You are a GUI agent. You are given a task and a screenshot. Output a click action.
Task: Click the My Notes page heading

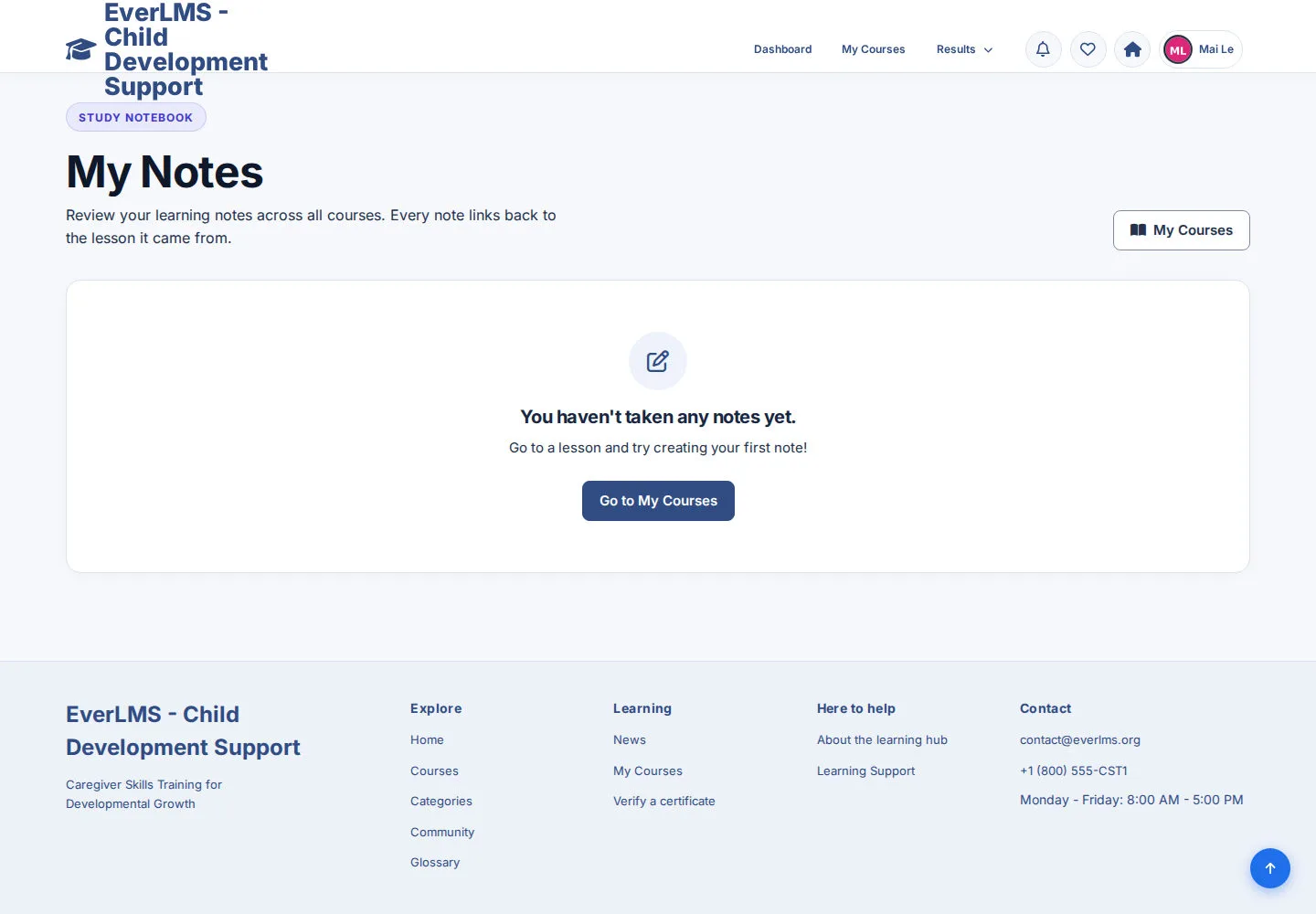[x=164, y=172]
